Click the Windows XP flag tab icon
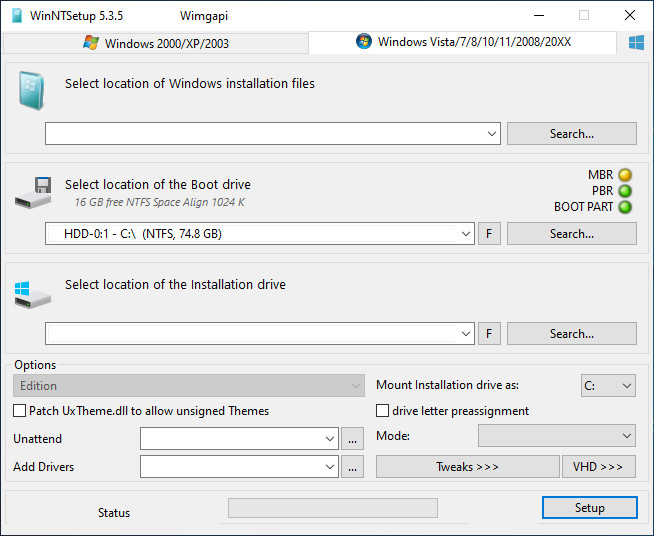Screen dimensions: 654x536 [91, 43]
